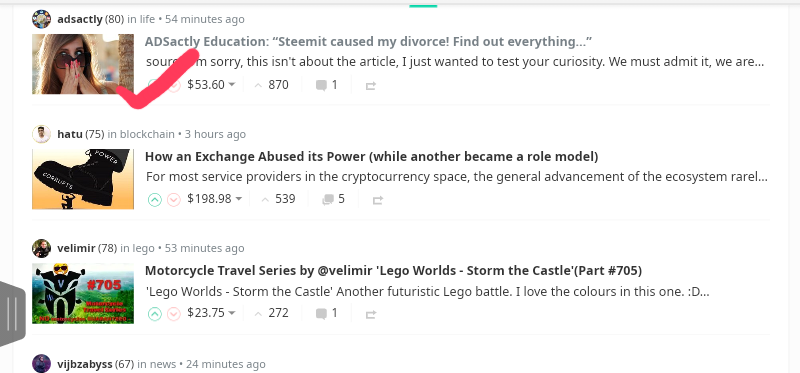This screenshot has height=373, width=800.
Task: Resteem the hatu exchange post
Action: pos(378,200)
